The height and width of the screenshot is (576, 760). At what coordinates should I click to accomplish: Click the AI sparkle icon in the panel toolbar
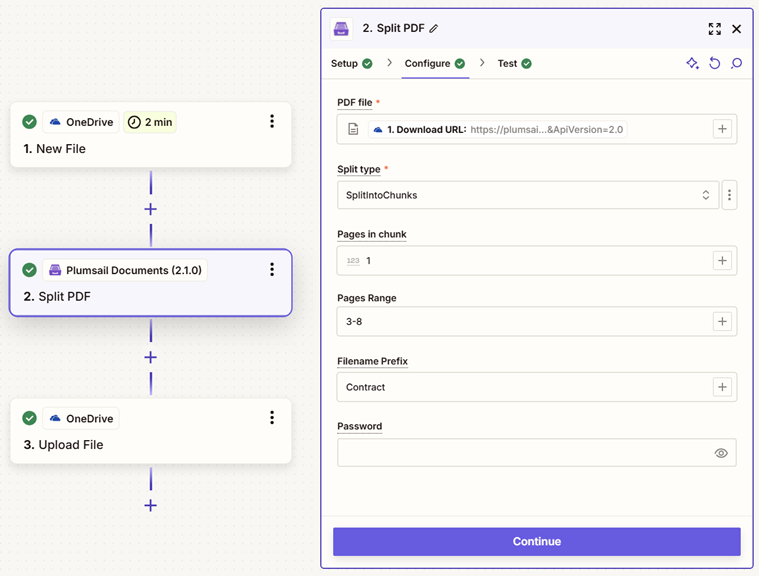693,63
